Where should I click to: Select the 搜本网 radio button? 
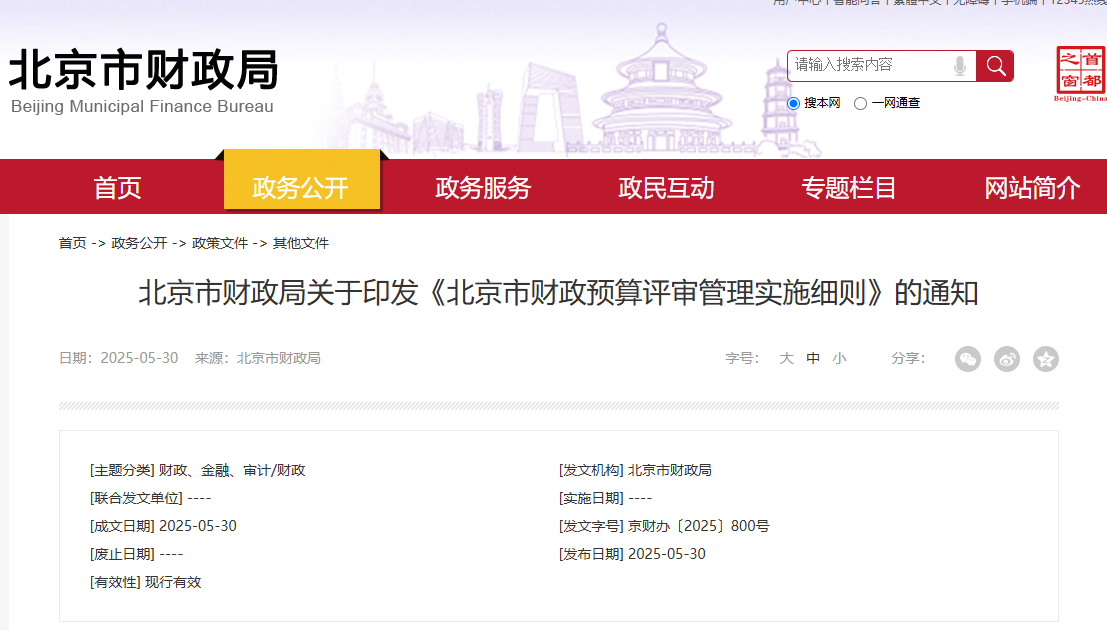click(x=794, y=103)
